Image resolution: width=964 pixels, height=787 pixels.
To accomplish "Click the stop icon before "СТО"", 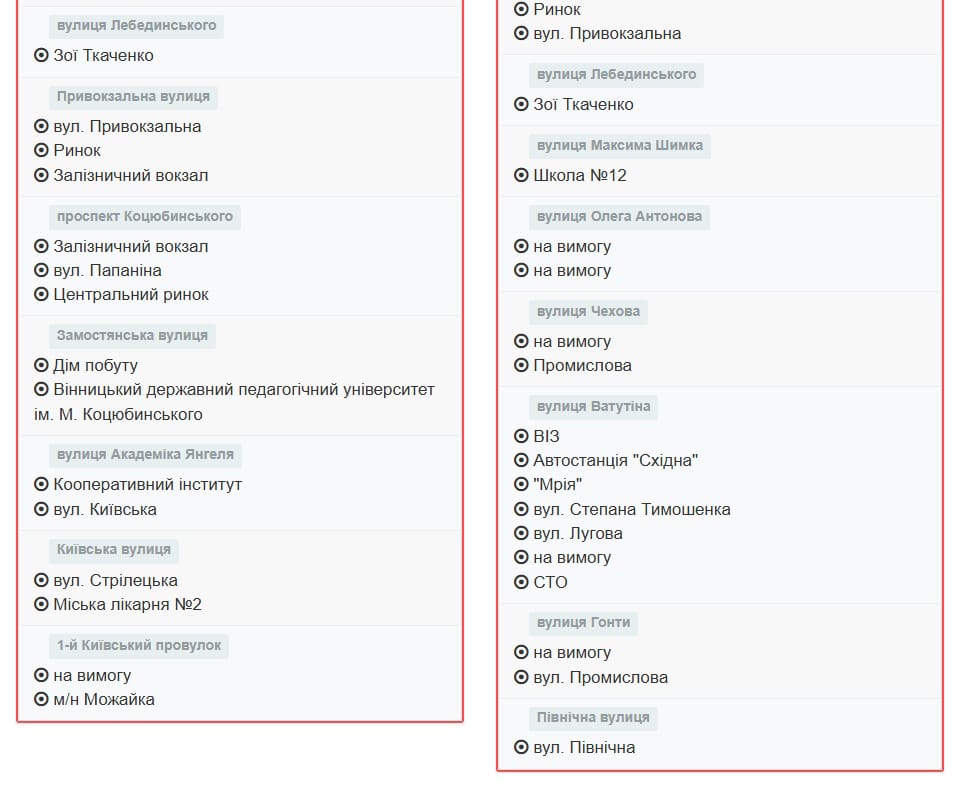I will [x=521, y=582].
